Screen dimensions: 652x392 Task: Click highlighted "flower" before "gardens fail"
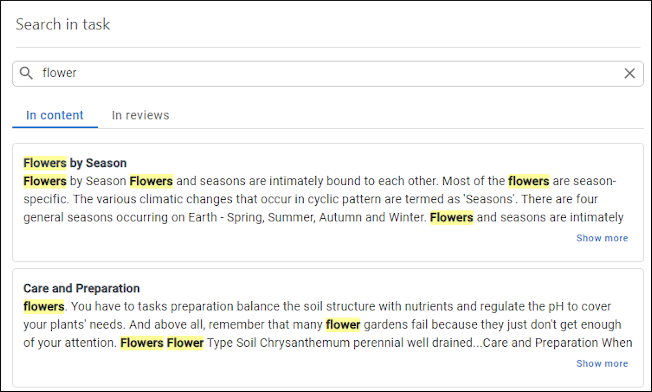(x=343, y=325)
